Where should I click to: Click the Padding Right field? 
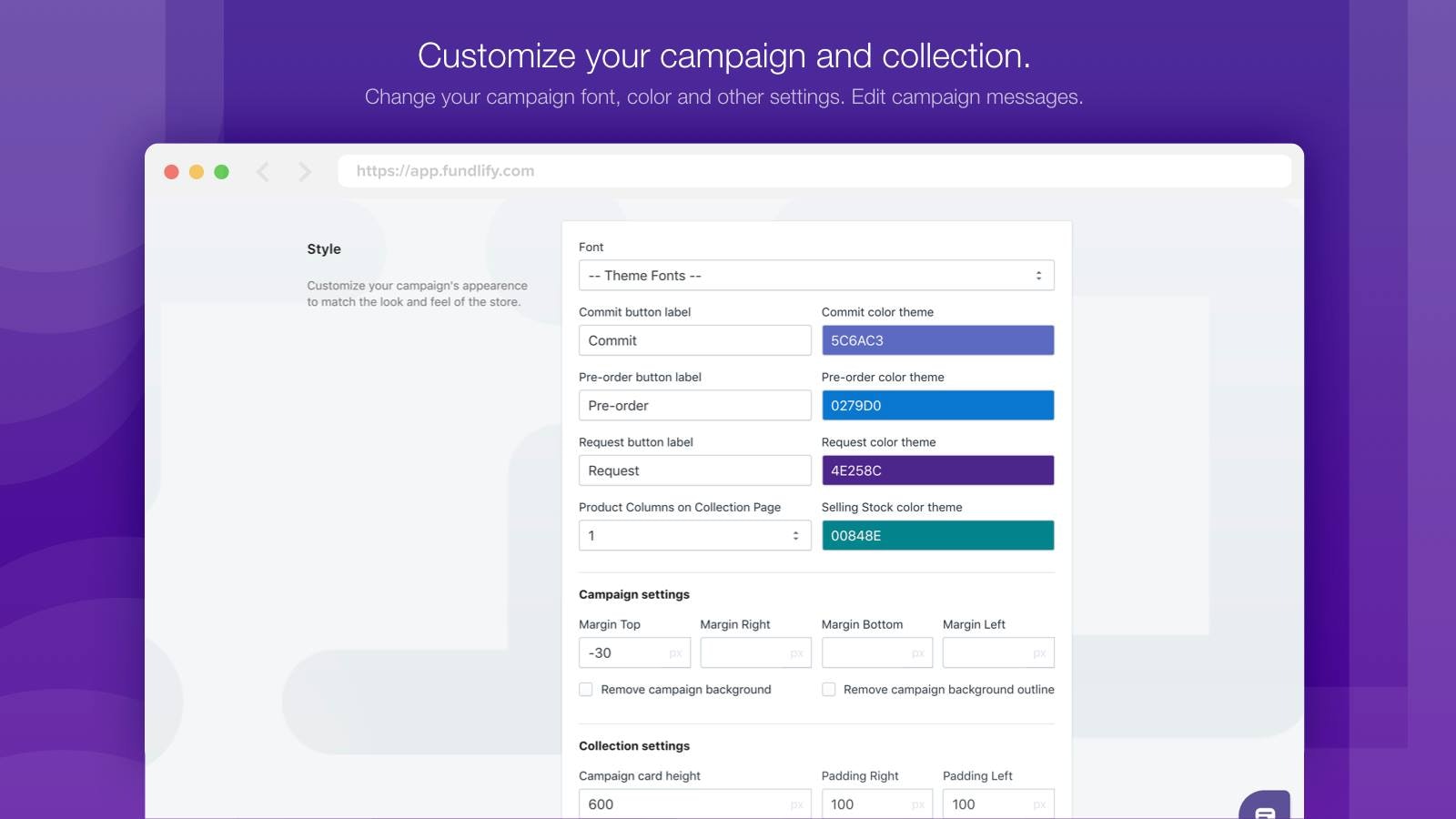[x=877, y=804]
